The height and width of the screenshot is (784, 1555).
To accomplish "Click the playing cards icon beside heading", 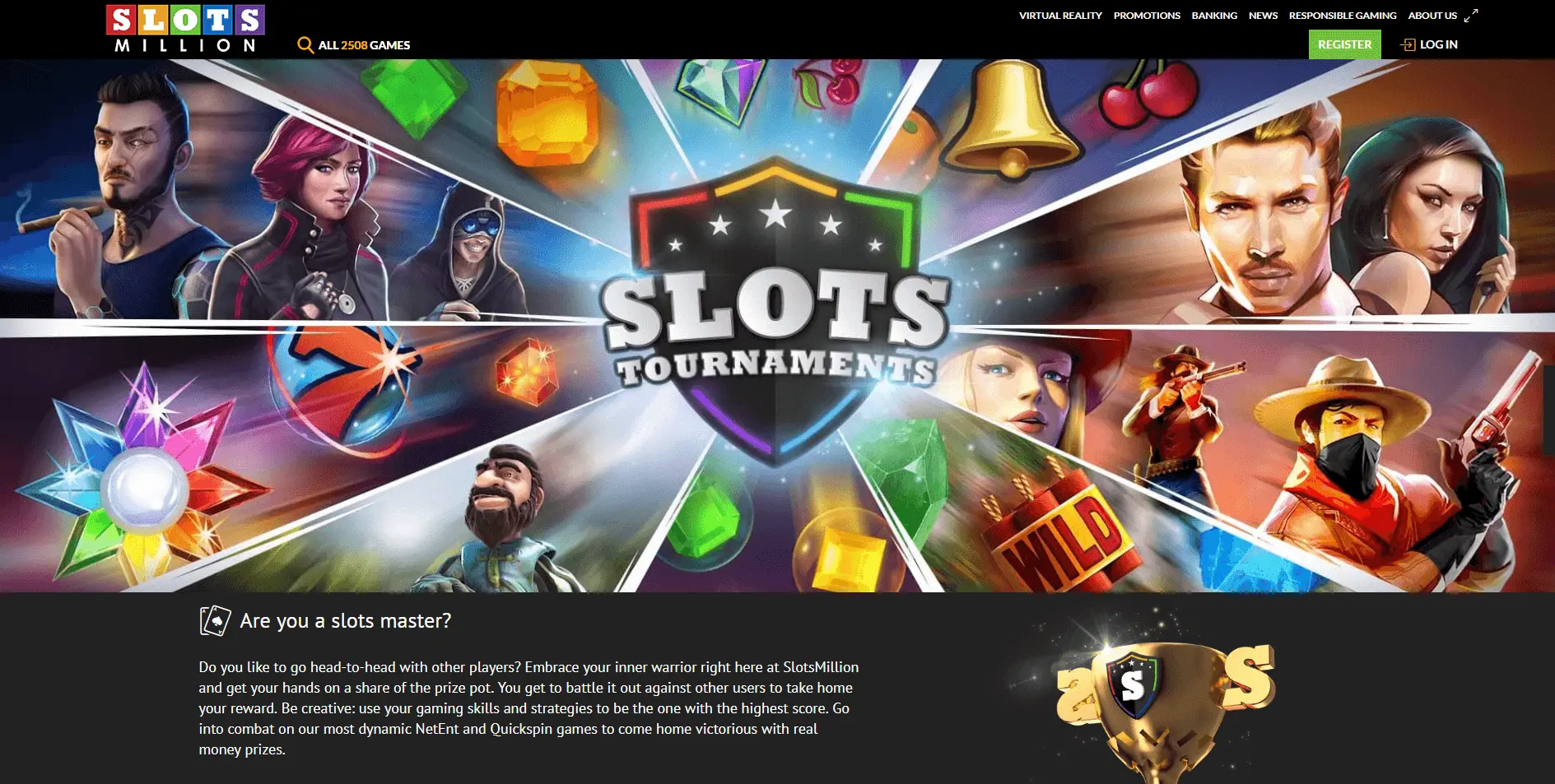I will click(215, 621).
